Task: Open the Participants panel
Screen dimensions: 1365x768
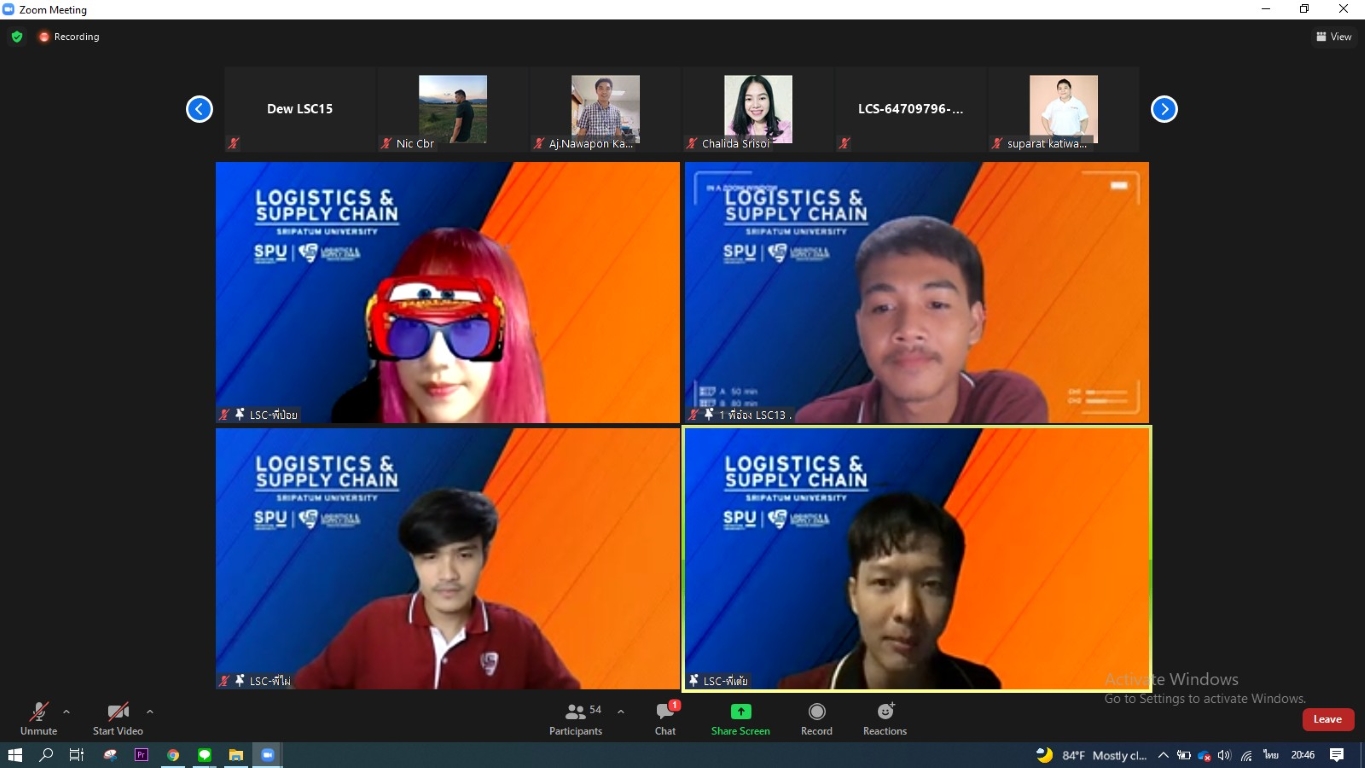Action: pos(576,718)
